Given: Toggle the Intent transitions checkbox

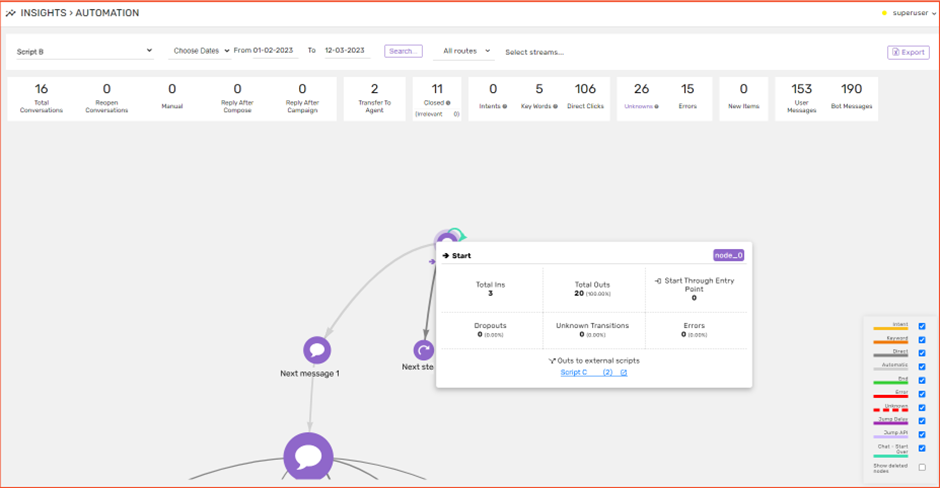Looking at the screenshot, I should (922, 326).
